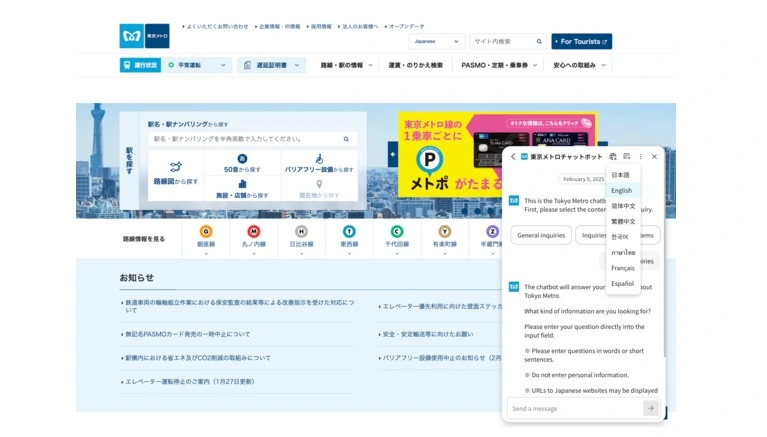Choose English in chatbot language menu
Screen dimensions: 767x437
[623, 190]
